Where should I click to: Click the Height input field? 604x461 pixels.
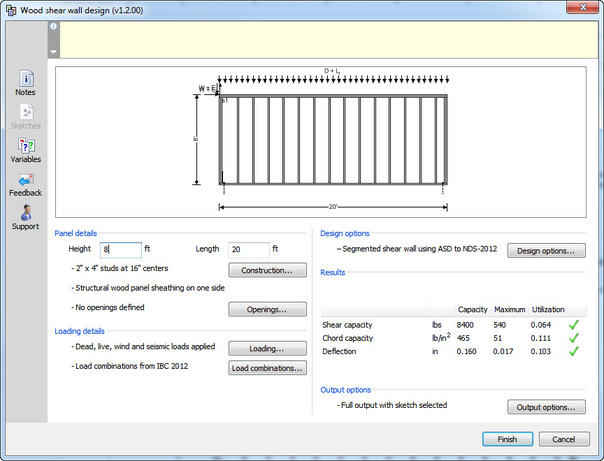coord(120,249)
